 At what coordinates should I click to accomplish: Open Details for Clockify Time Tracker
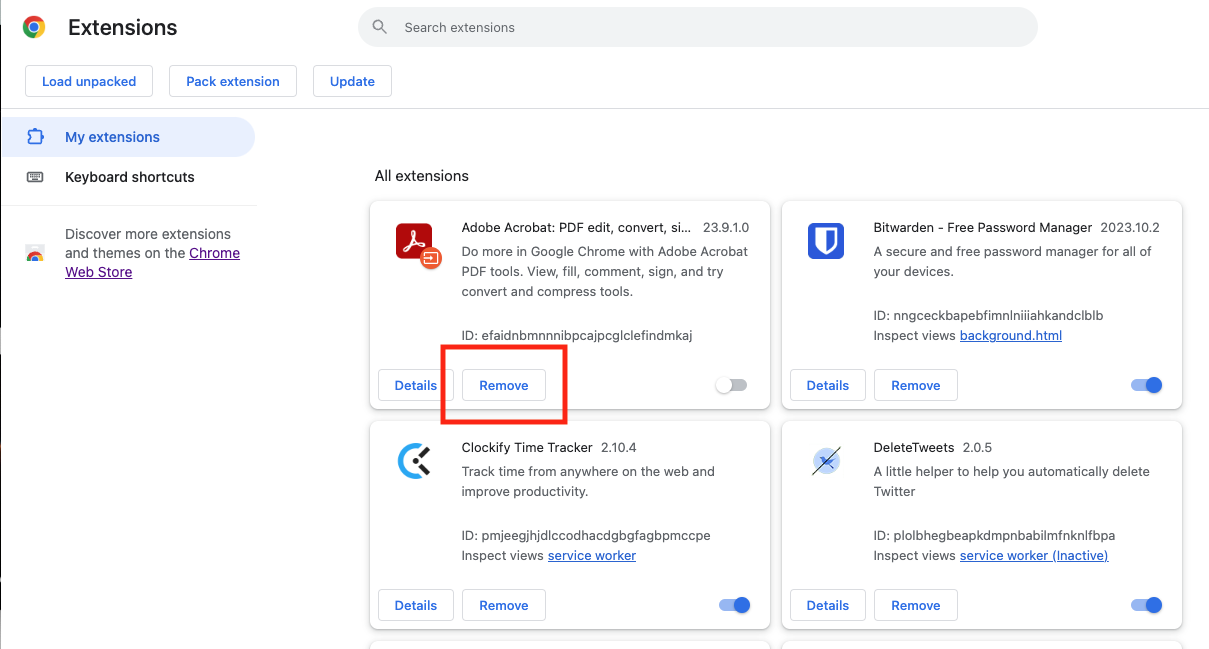point(416,605)
